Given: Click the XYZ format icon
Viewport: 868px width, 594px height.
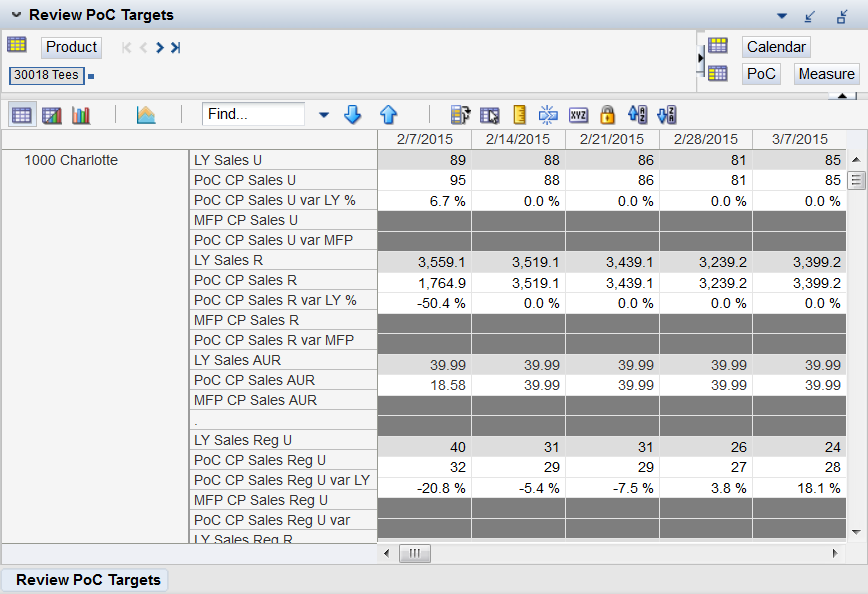Looking at the screenshot, I should pos(578,115).
